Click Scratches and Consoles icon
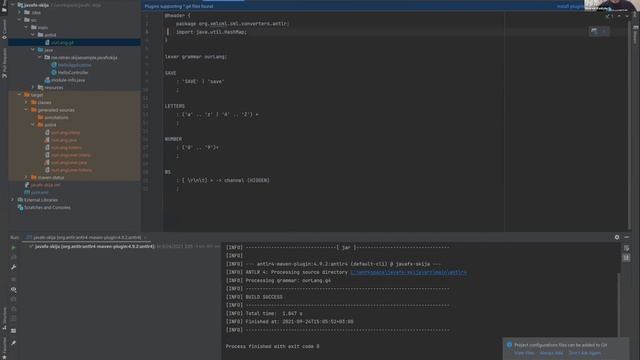 tap(20, 207)
